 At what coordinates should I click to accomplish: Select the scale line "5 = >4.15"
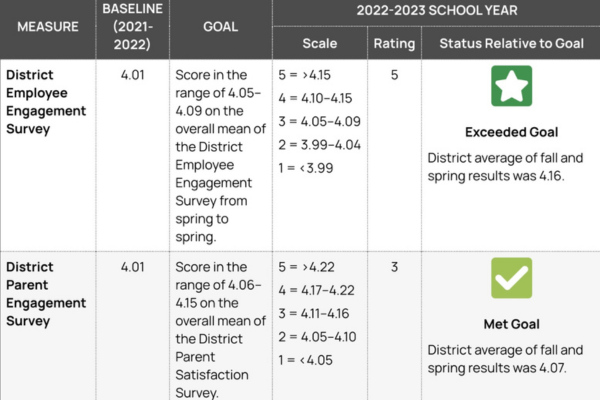coord(311,75)
